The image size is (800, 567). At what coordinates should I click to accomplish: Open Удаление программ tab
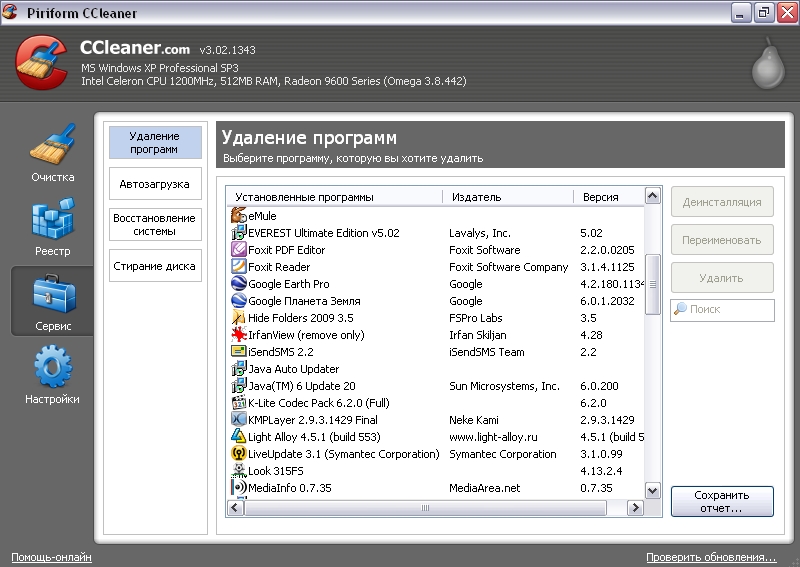click(x=155, y=142)
